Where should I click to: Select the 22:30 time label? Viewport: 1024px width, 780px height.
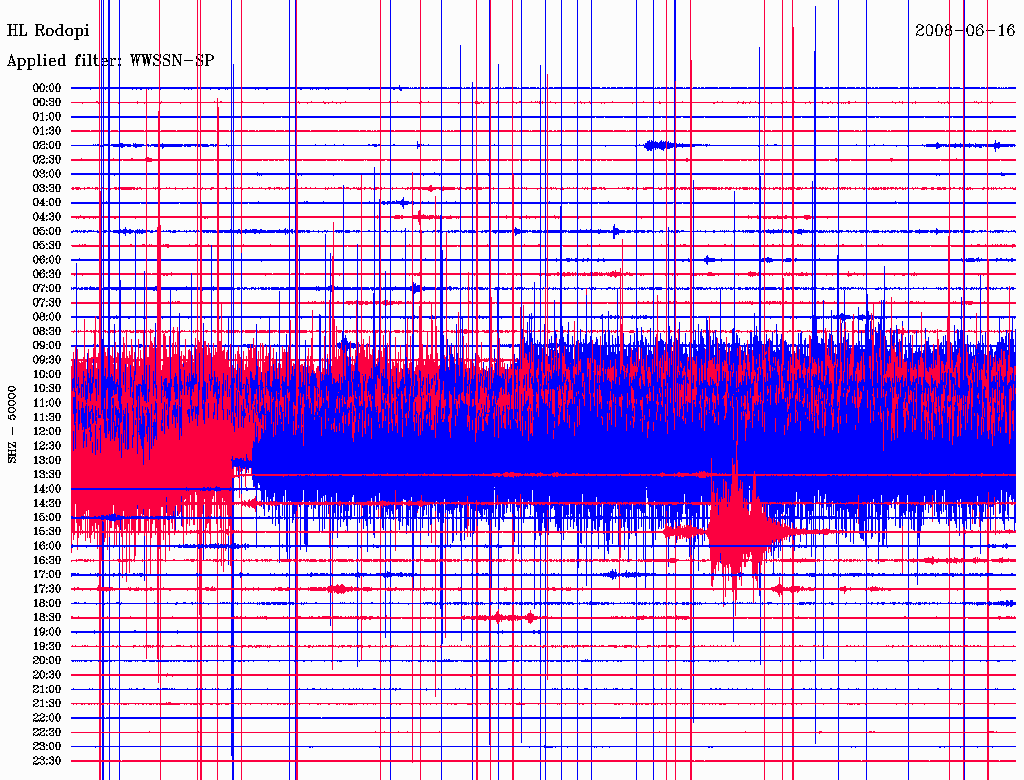coord(47,732)
